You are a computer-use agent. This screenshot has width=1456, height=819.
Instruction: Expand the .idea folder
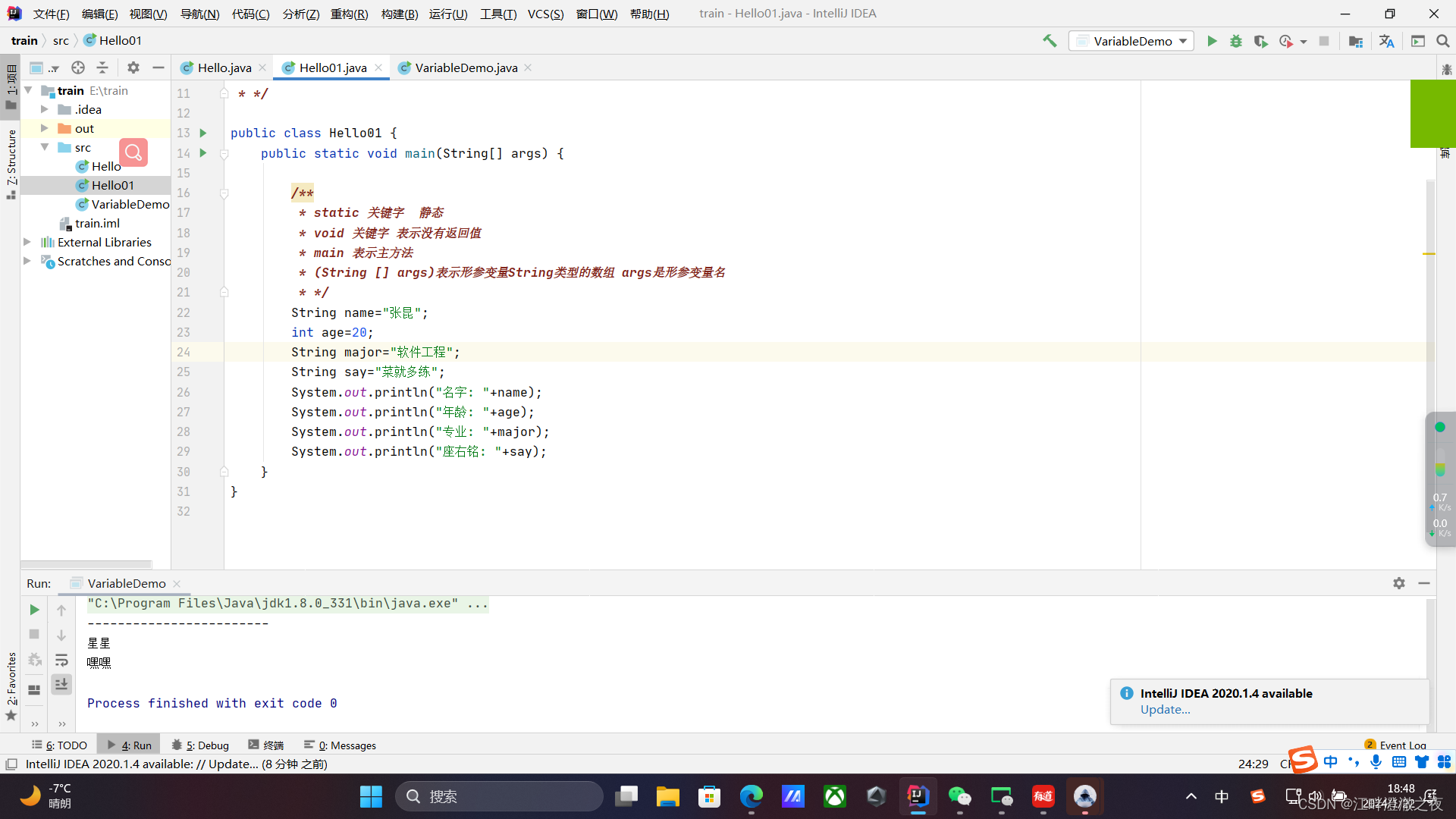coord(44,109)
